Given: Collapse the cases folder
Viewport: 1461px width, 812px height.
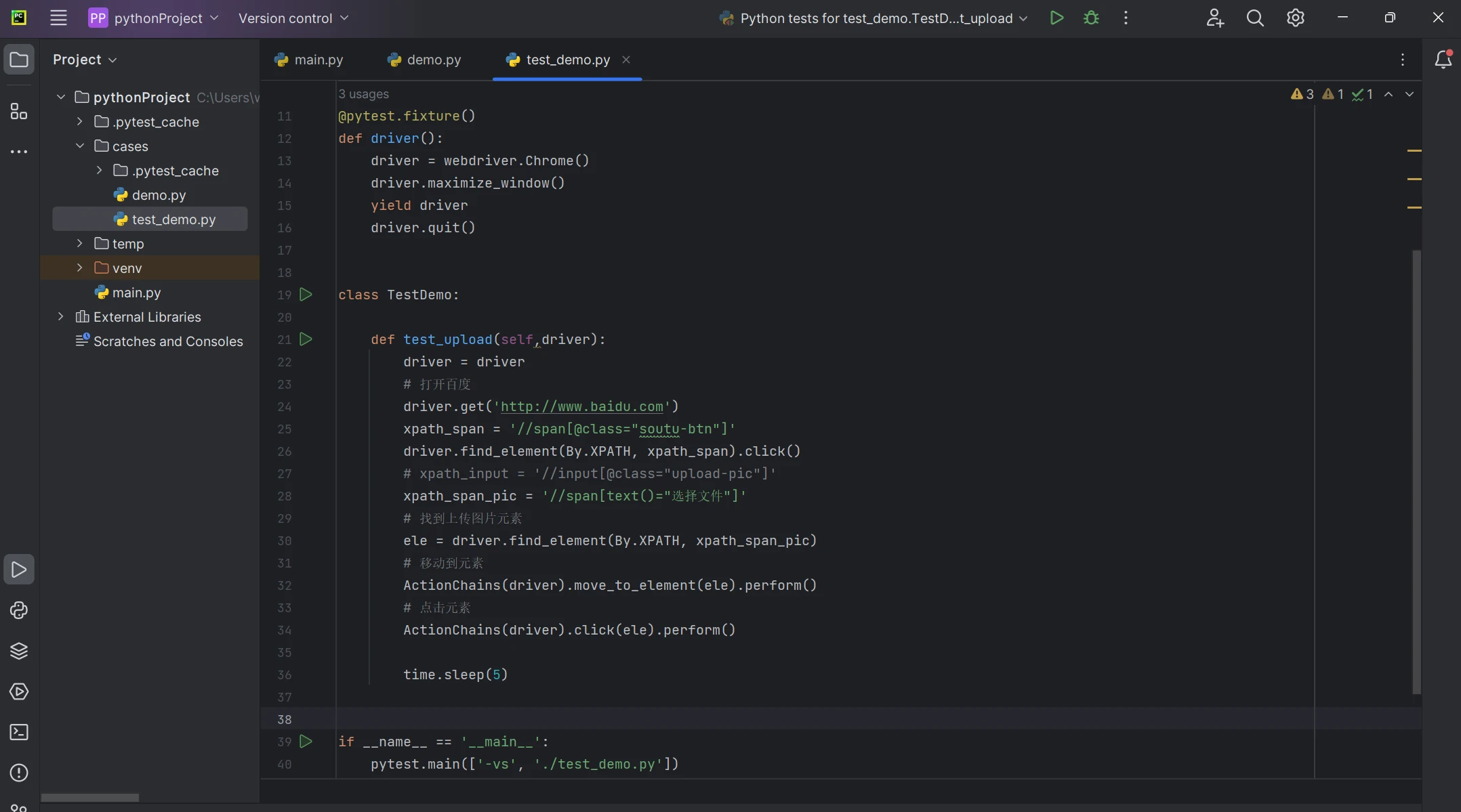Looking at the screenshot, I should click(79, 146).
